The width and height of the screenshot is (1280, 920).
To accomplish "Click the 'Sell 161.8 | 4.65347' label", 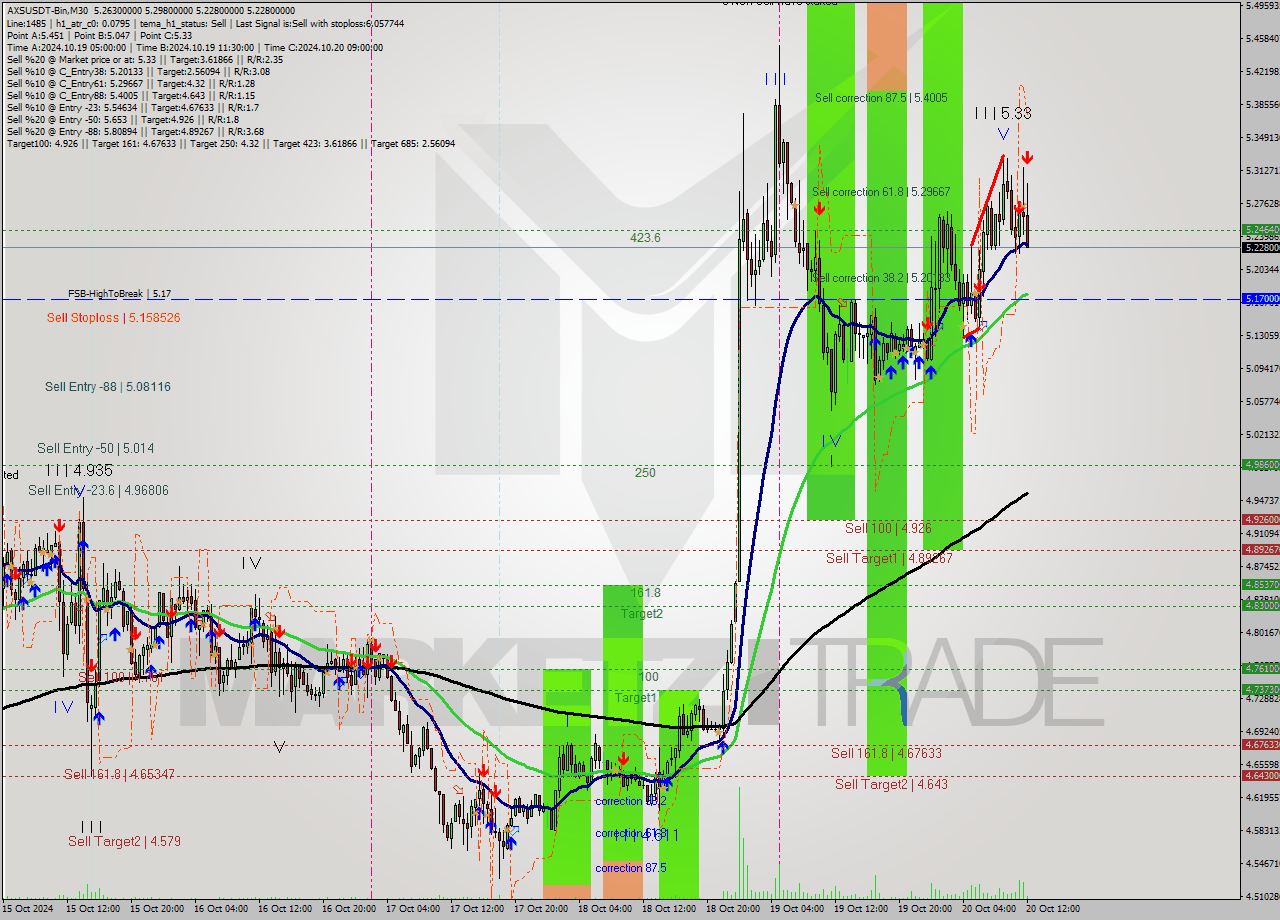I will click(x=119, y=774).
